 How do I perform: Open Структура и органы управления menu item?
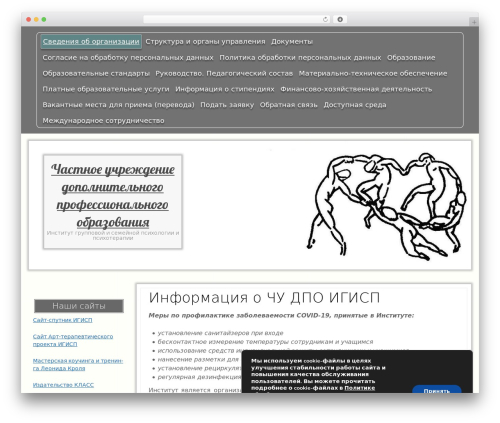coord(205,42)
